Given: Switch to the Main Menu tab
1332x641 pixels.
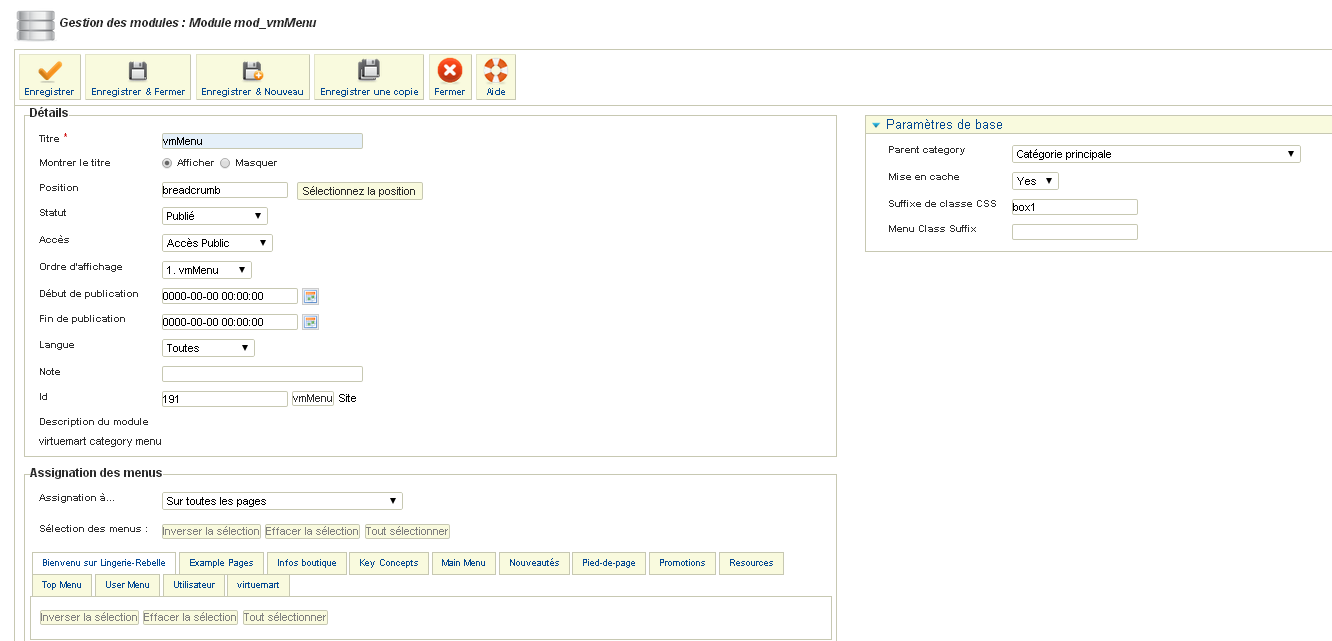Looking at the screenshot, I should click(x=463, y=563).
